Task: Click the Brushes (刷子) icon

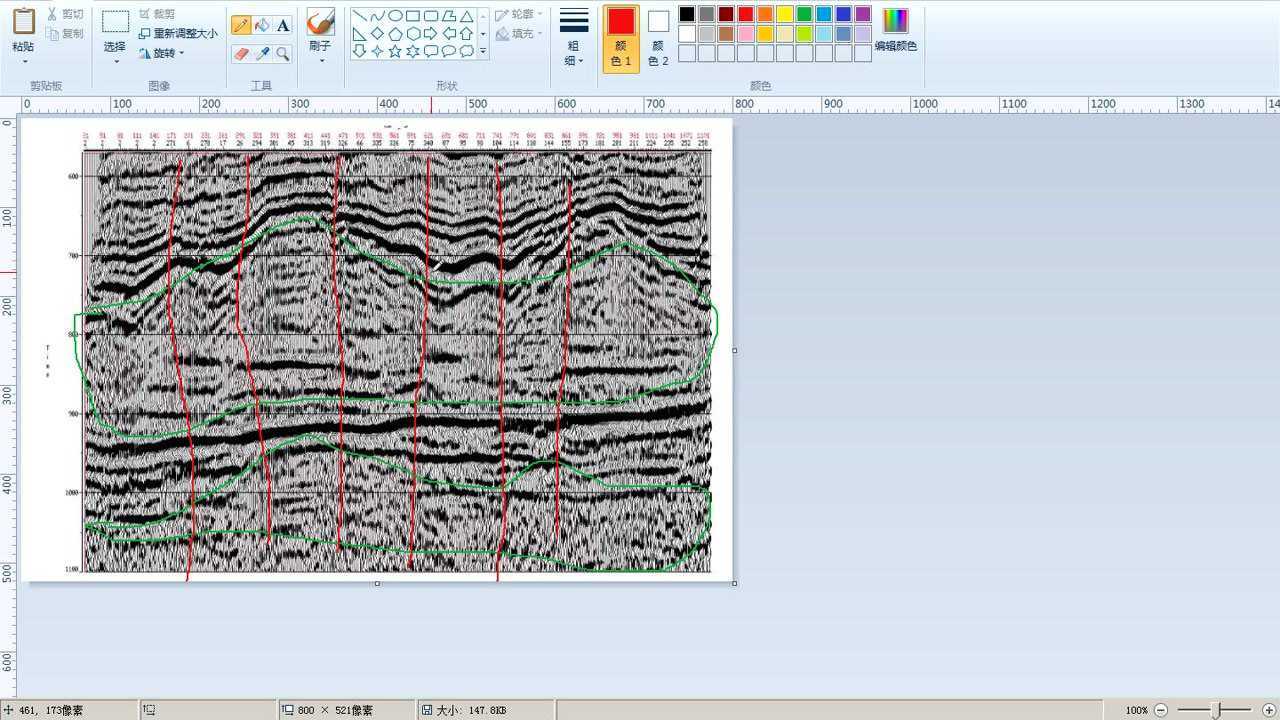Action: click(x=320, y=22)
